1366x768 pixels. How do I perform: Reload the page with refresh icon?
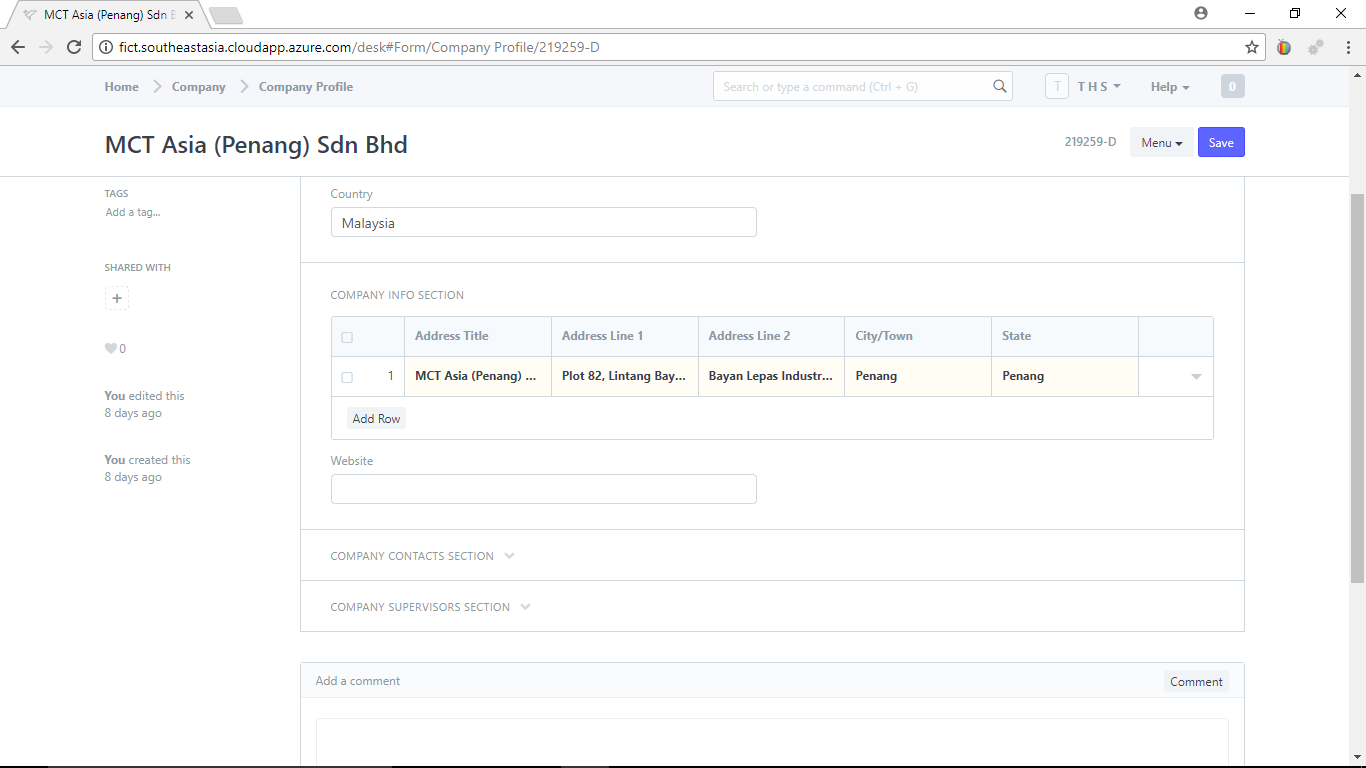[x=73, y=47]
